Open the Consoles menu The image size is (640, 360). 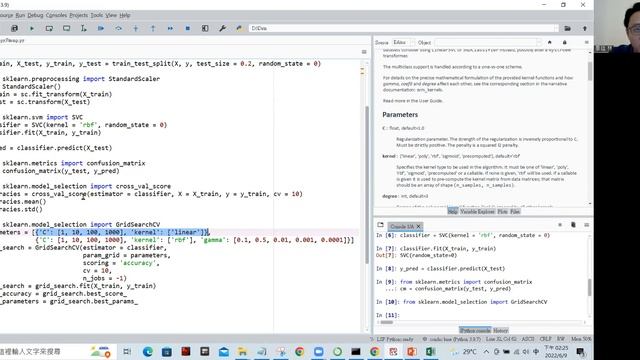pyautogui.click(x=56, y=15)
